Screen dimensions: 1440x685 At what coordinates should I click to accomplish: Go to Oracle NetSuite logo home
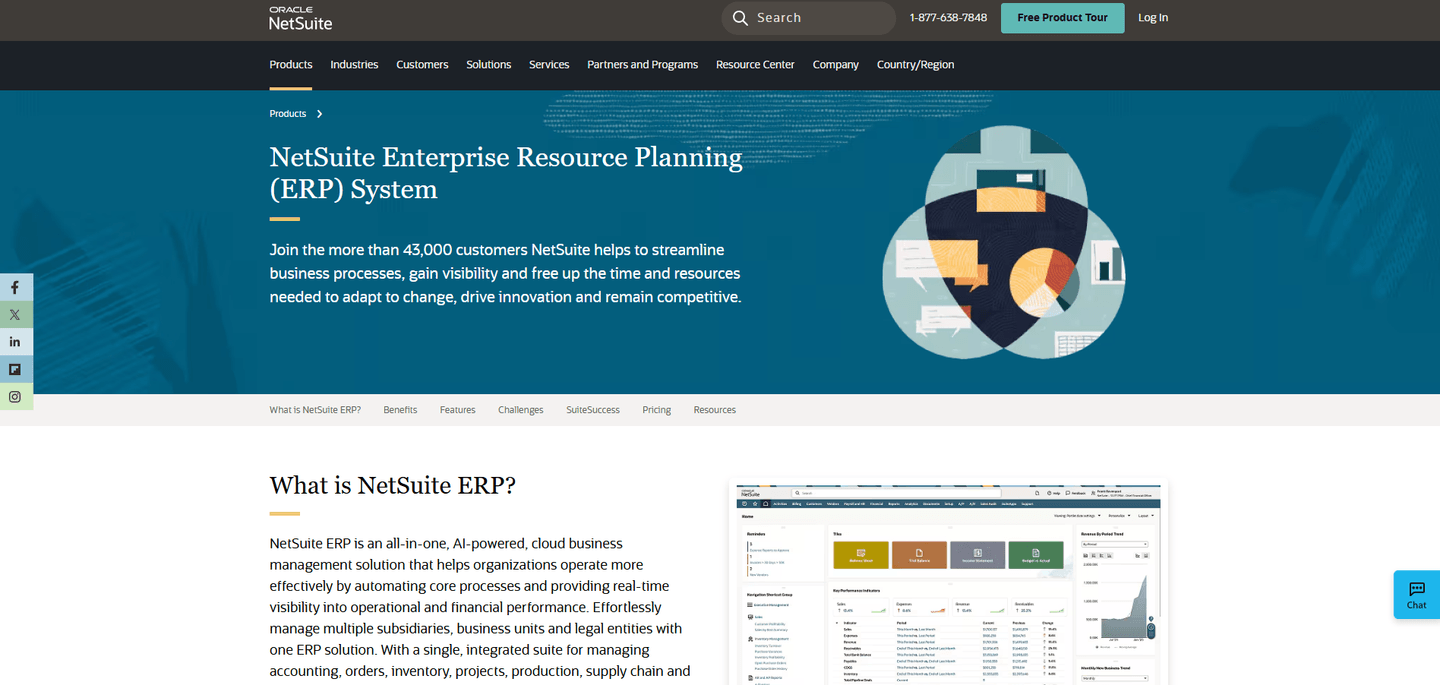click(300, 18)
